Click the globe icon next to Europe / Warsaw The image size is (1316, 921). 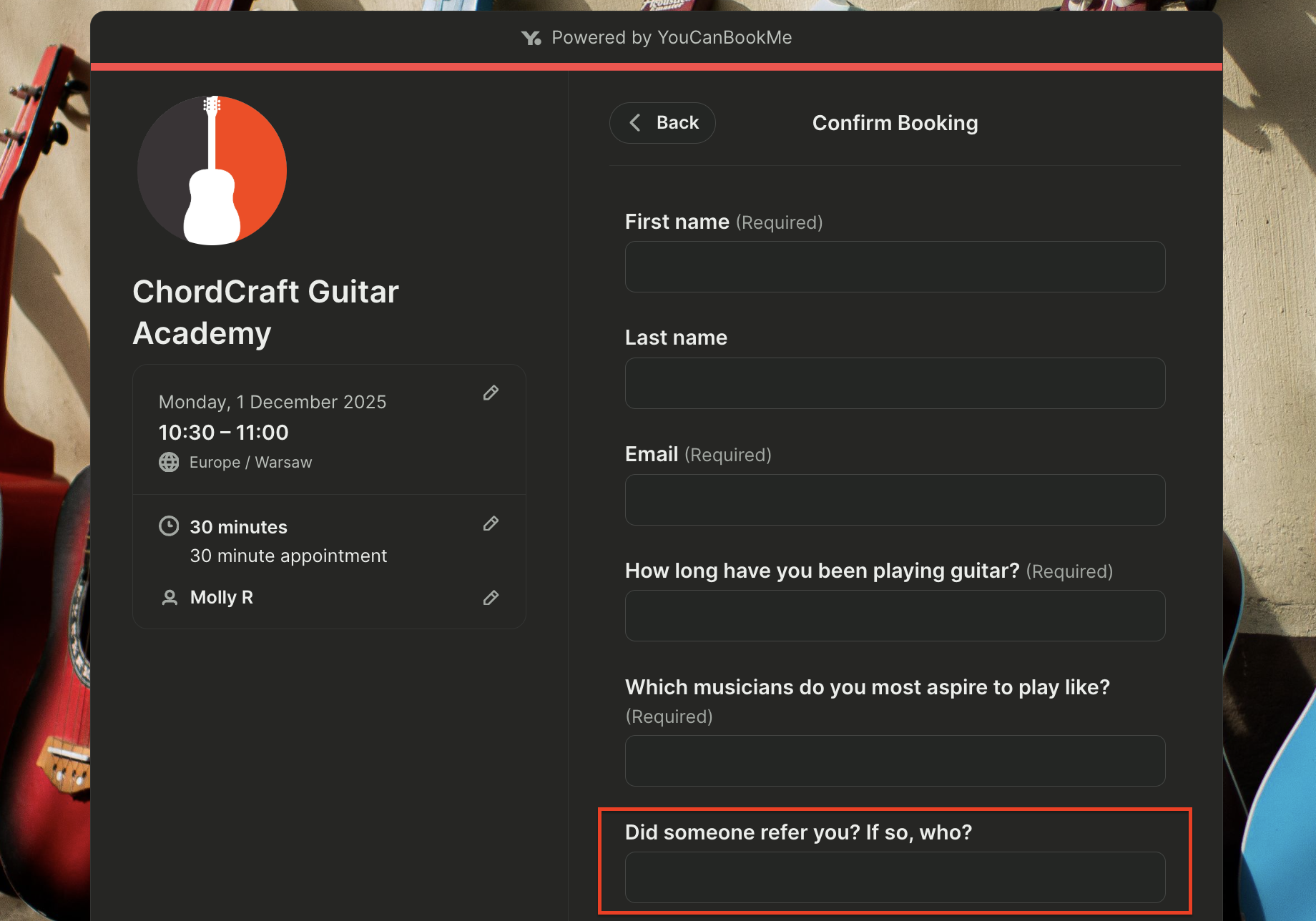tap(169, 462)
